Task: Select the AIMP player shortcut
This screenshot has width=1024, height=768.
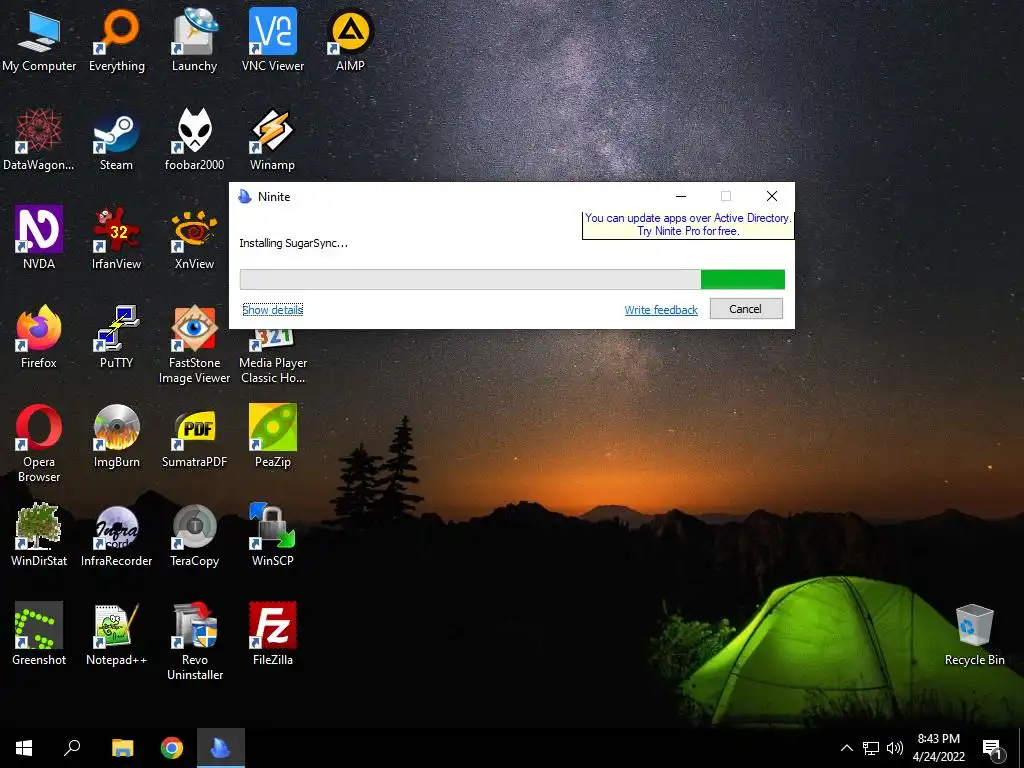Action: click(x=350, y=40)
